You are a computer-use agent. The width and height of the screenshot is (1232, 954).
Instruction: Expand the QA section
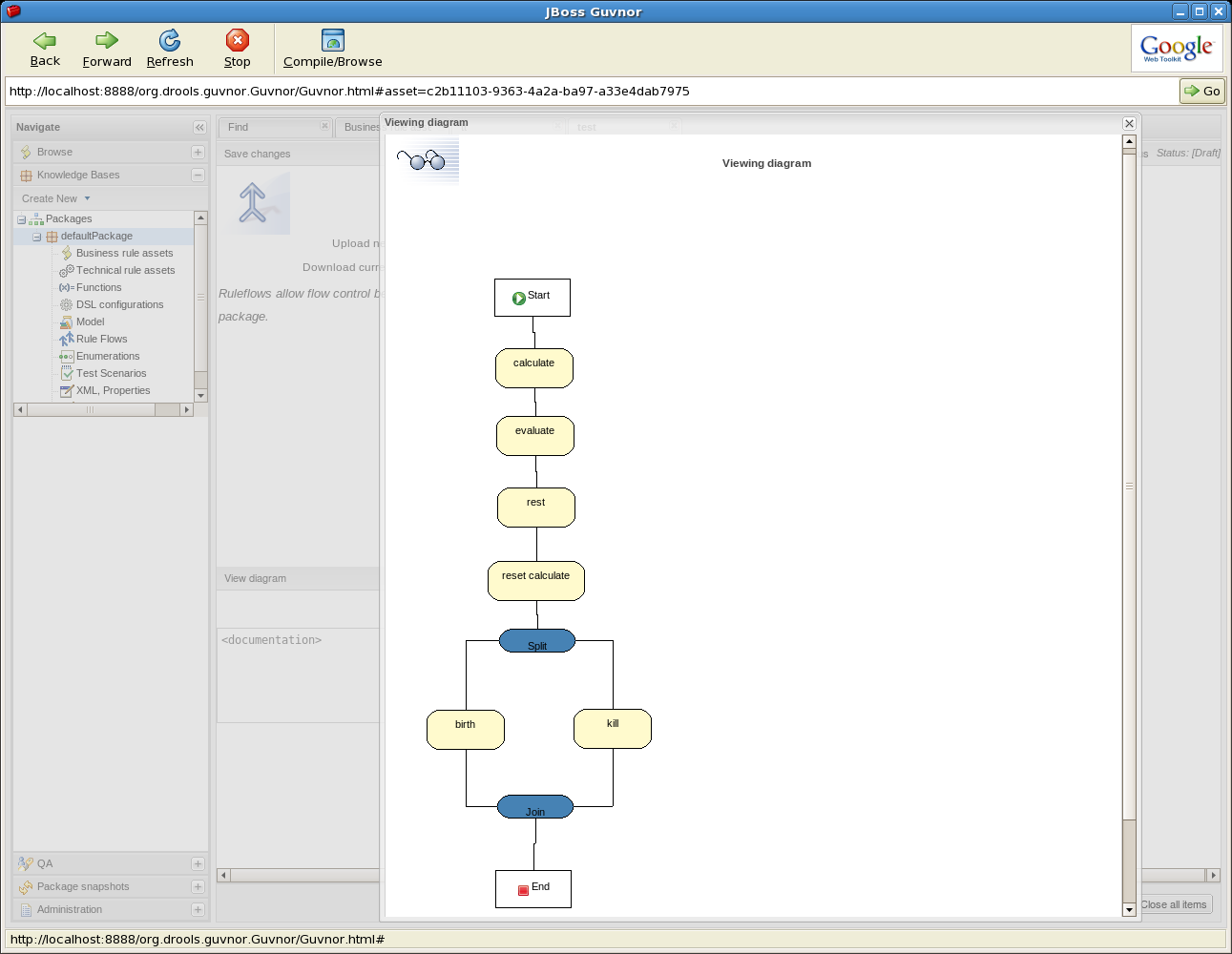(x=198, y=864)
